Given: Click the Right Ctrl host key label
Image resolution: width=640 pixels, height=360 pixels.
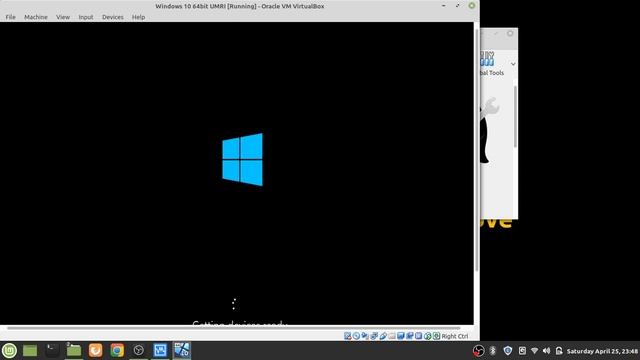Looking at the screenshot, I should point(455,336).
